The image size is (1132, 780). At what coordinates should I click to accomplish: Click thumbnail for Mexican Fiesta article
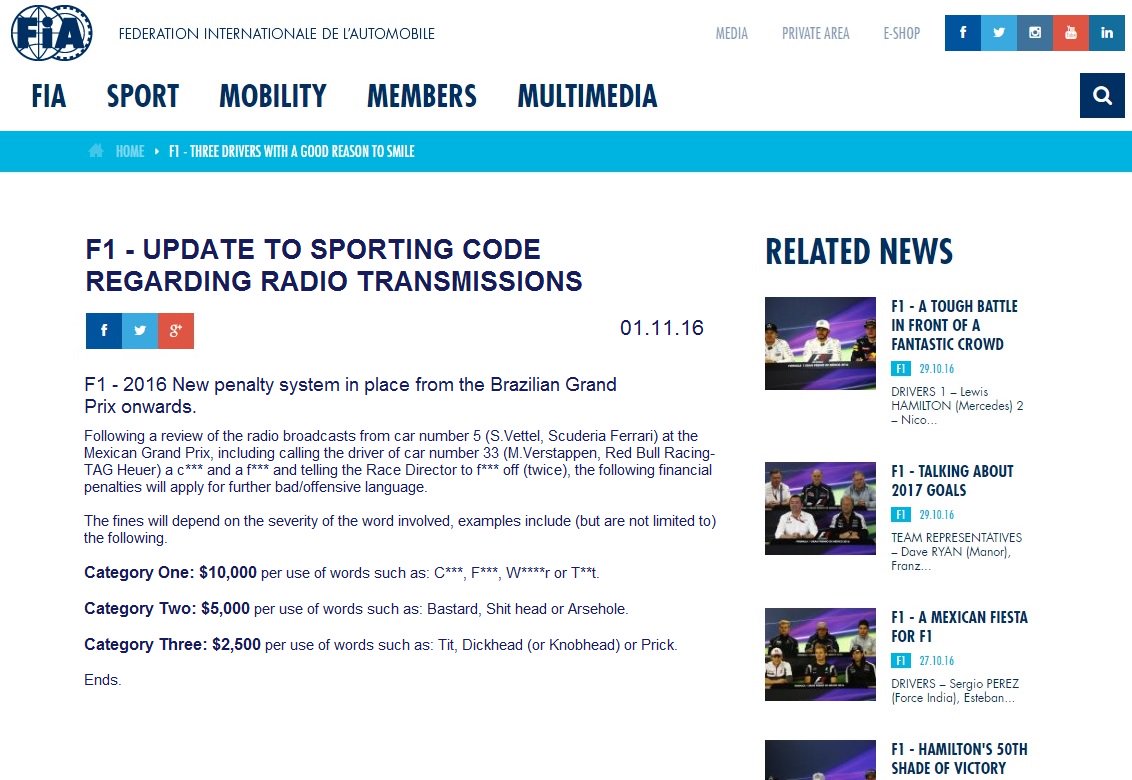coord(820,654)
